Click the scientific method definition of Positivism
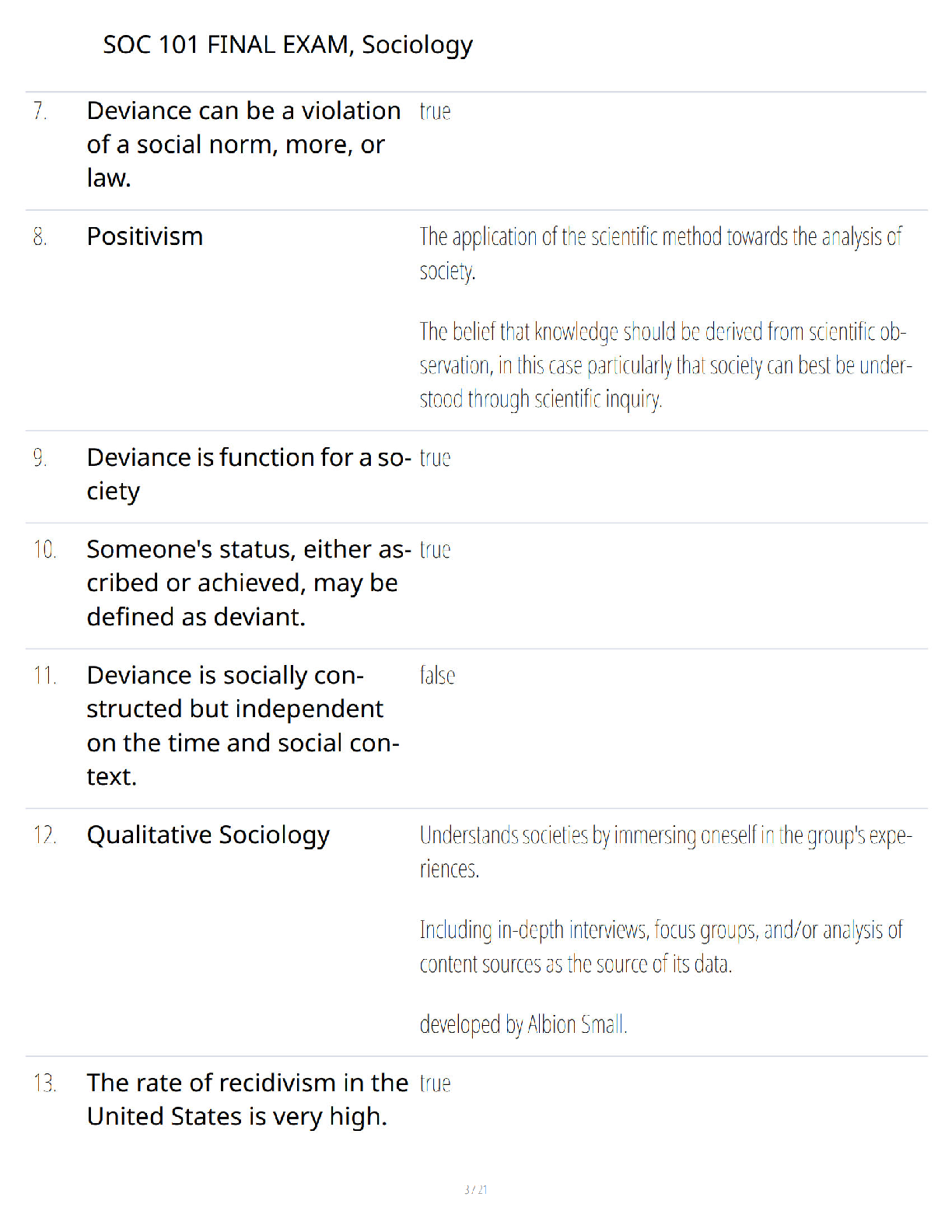Image resolution: width=952 pixels, height=1232 pixels. coord(661,254)
